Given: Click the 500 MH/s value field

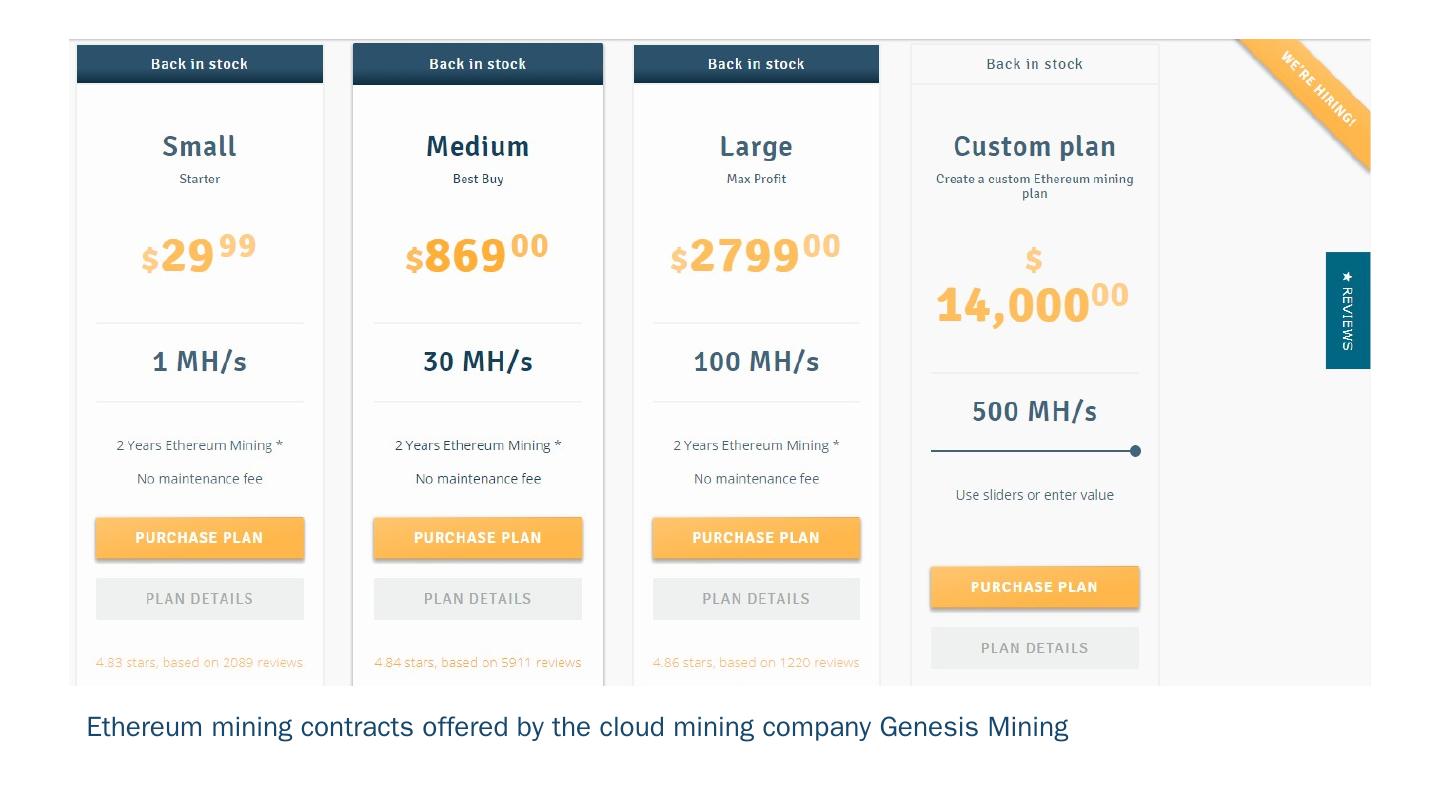Looking at the screenshot, I should pos(1034,411).
